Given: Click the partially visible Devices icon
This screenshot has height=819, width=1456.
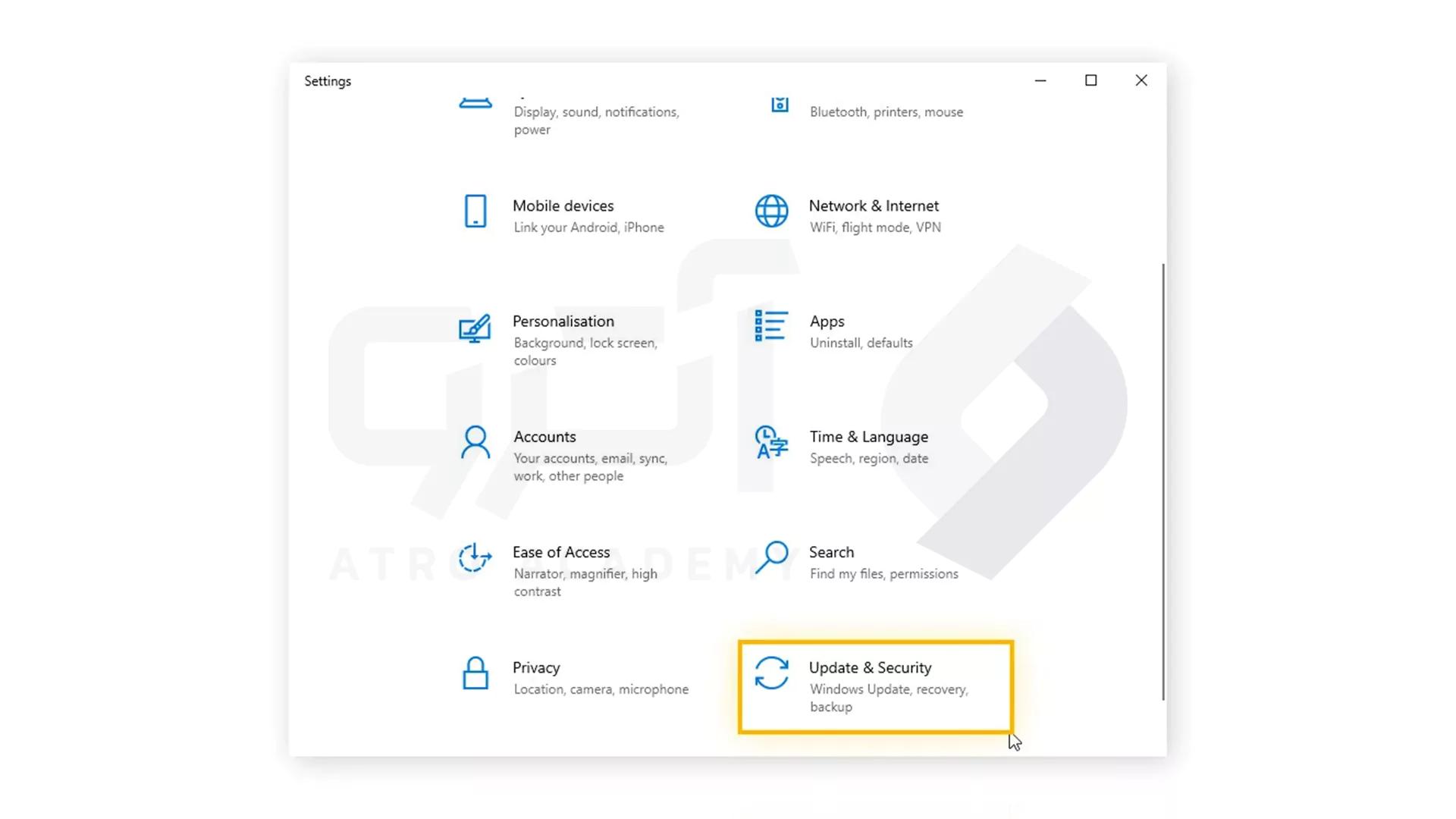Looking at the screenshot, I should tap(780, 105).
